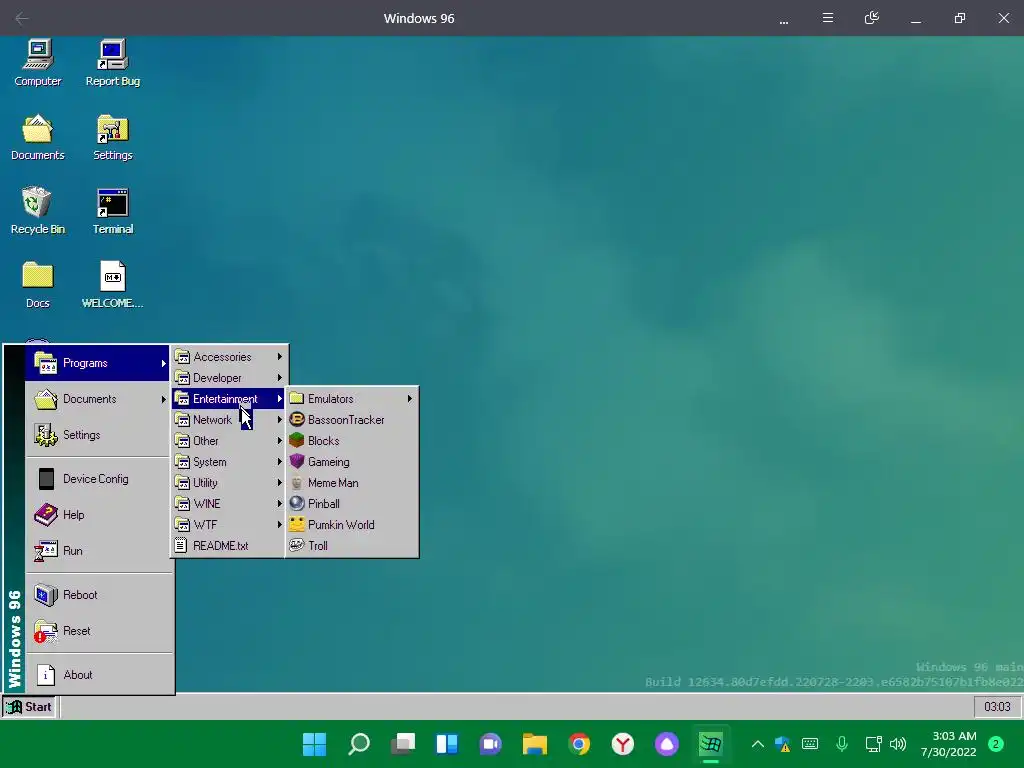Go back with the title bar arrow
The width and height of the screenshot is (1024, 768).
(x=22, y=18)
